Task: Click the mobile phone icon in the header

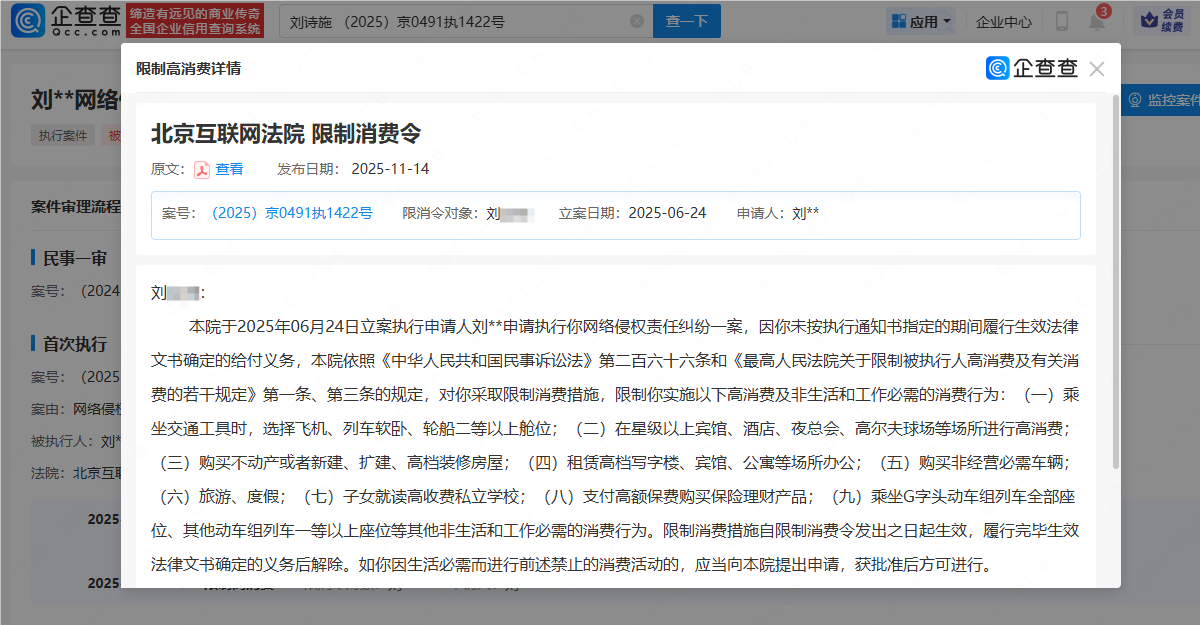Action: click(x=1061, y=21)
